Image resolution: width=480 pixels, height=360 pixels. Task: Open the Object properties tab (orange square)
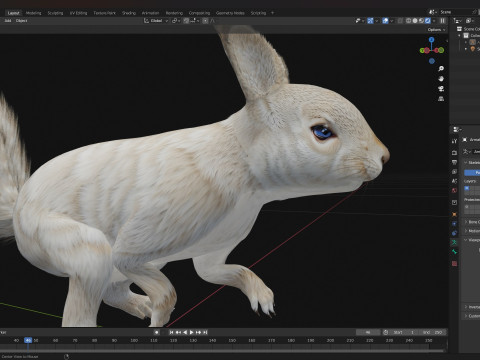click(454, 214)
